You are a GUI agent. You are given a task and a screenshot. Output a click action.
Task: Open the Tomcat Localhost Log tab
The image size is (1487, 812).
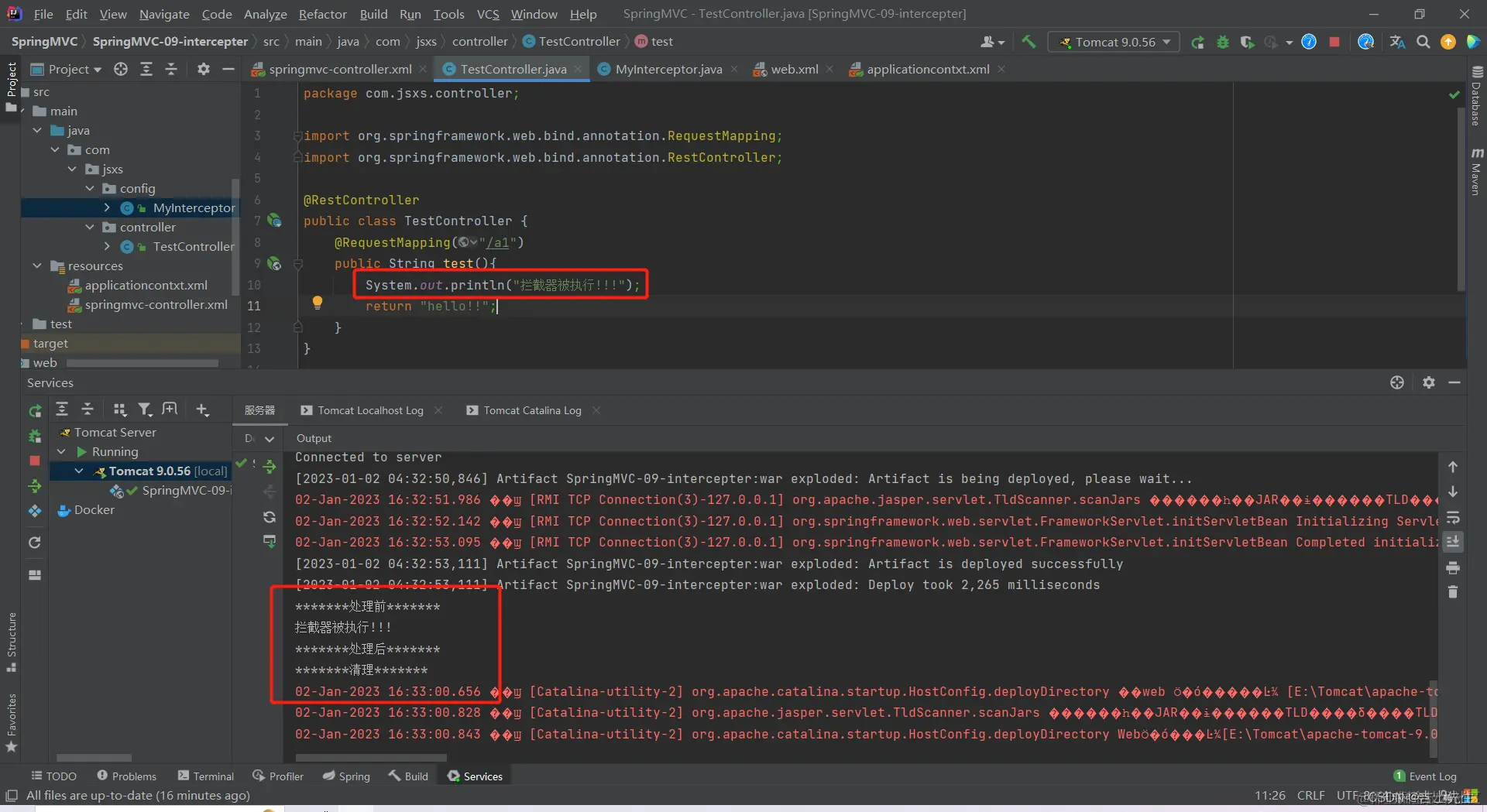[370, 410]
